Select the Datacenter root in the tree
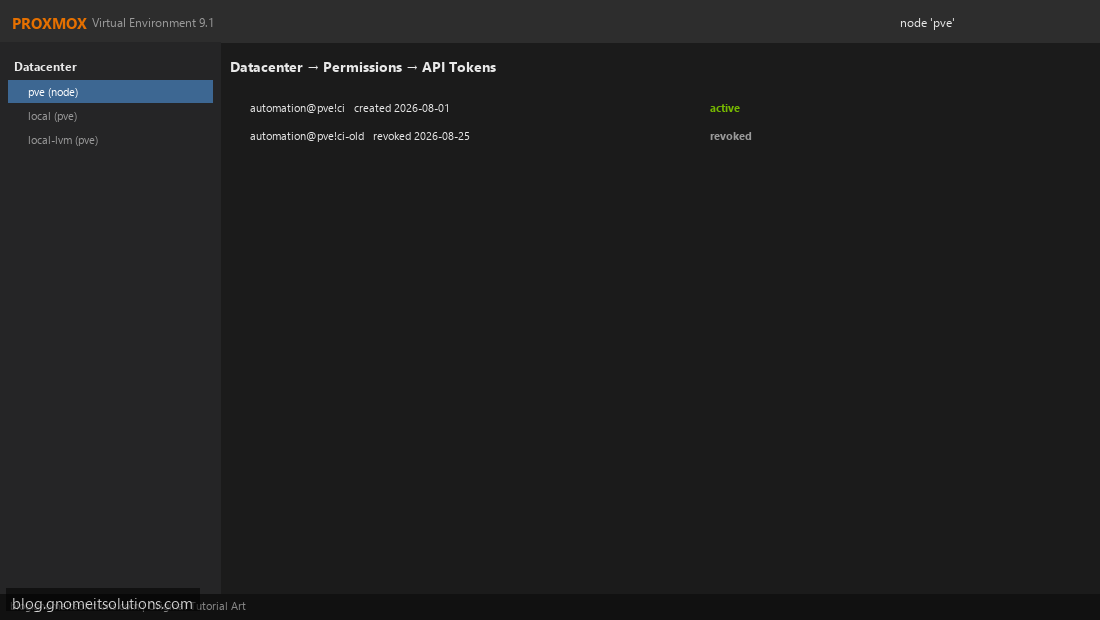The image size is (1100, 620). pyautogui.click(x=46, y=67)
